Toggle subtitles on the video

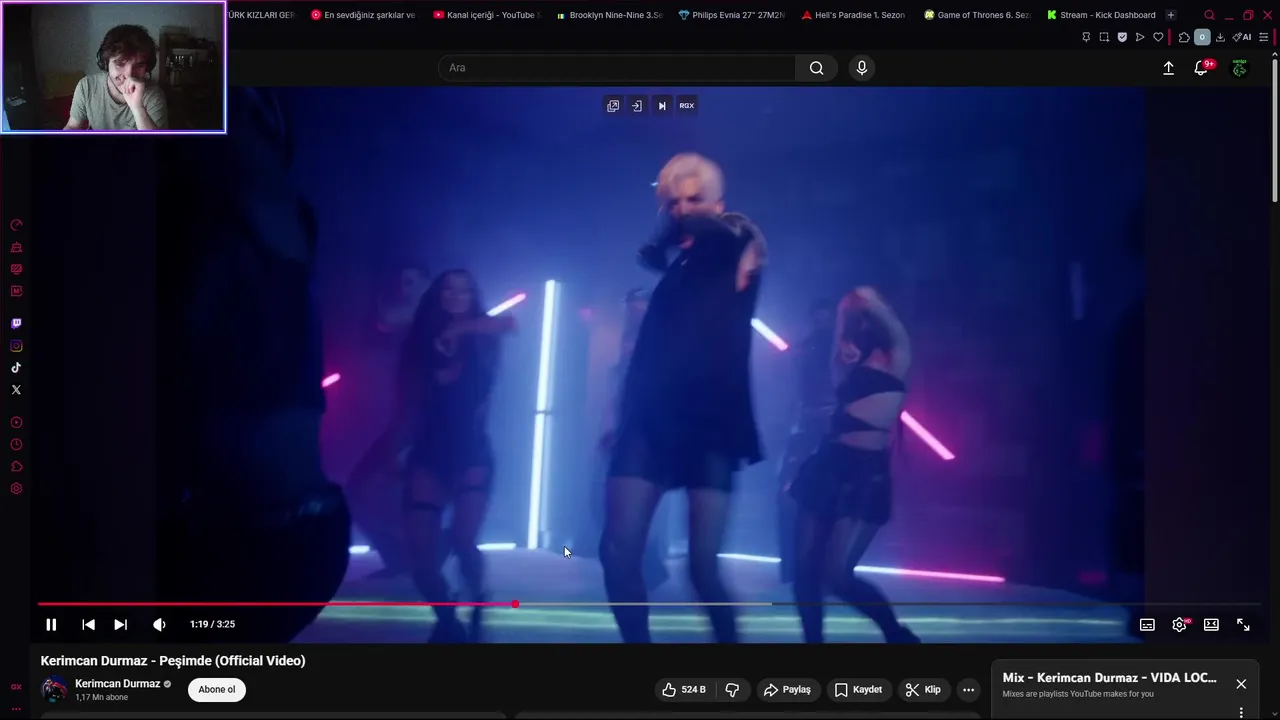tap(1147, 624)
